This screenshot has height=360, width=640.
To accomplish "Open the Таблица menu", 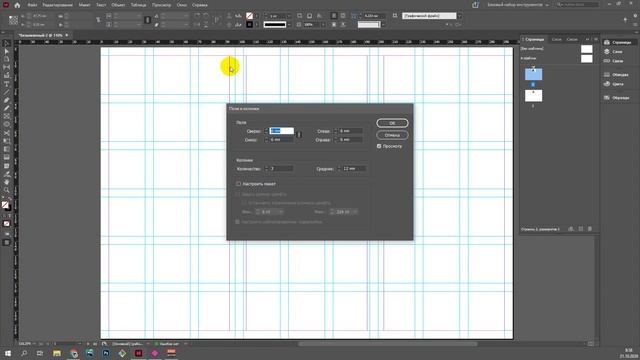I will click(x=138, y=5).
